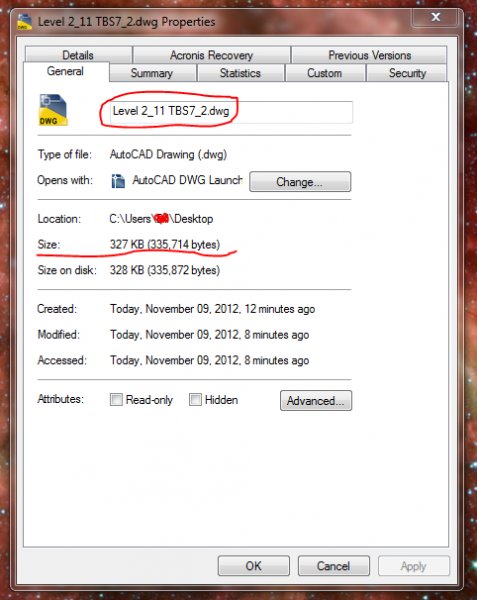Select the General tab

click(x=66, y=71)
